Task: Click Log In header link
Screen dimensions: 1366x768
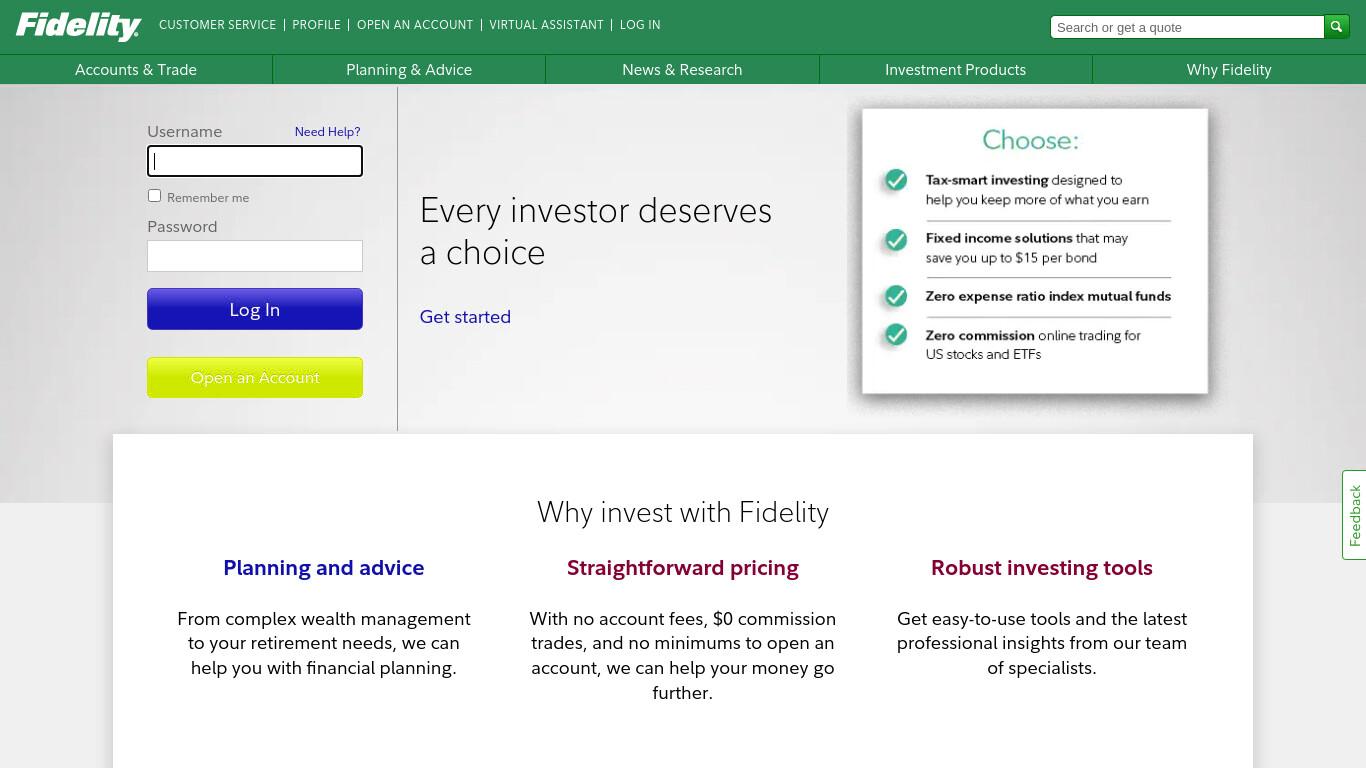Action: click(640, 25)
